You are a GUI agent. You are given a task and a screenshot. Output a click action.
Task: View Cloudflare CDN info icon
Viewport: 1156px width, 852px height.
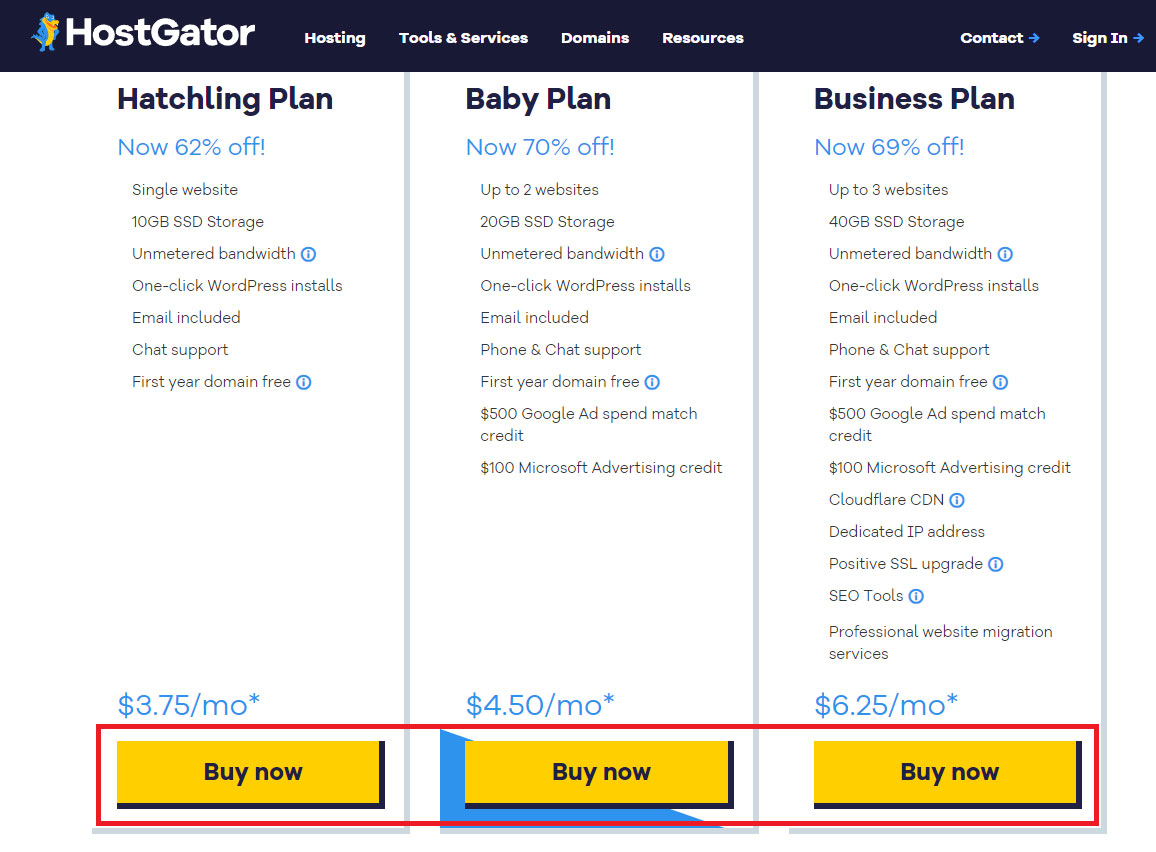(x=957, y=500)
